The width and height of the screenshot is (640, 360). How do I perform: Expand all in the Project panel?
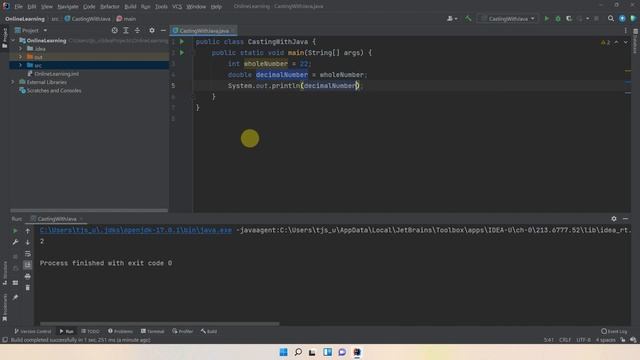tap(126, 31)
